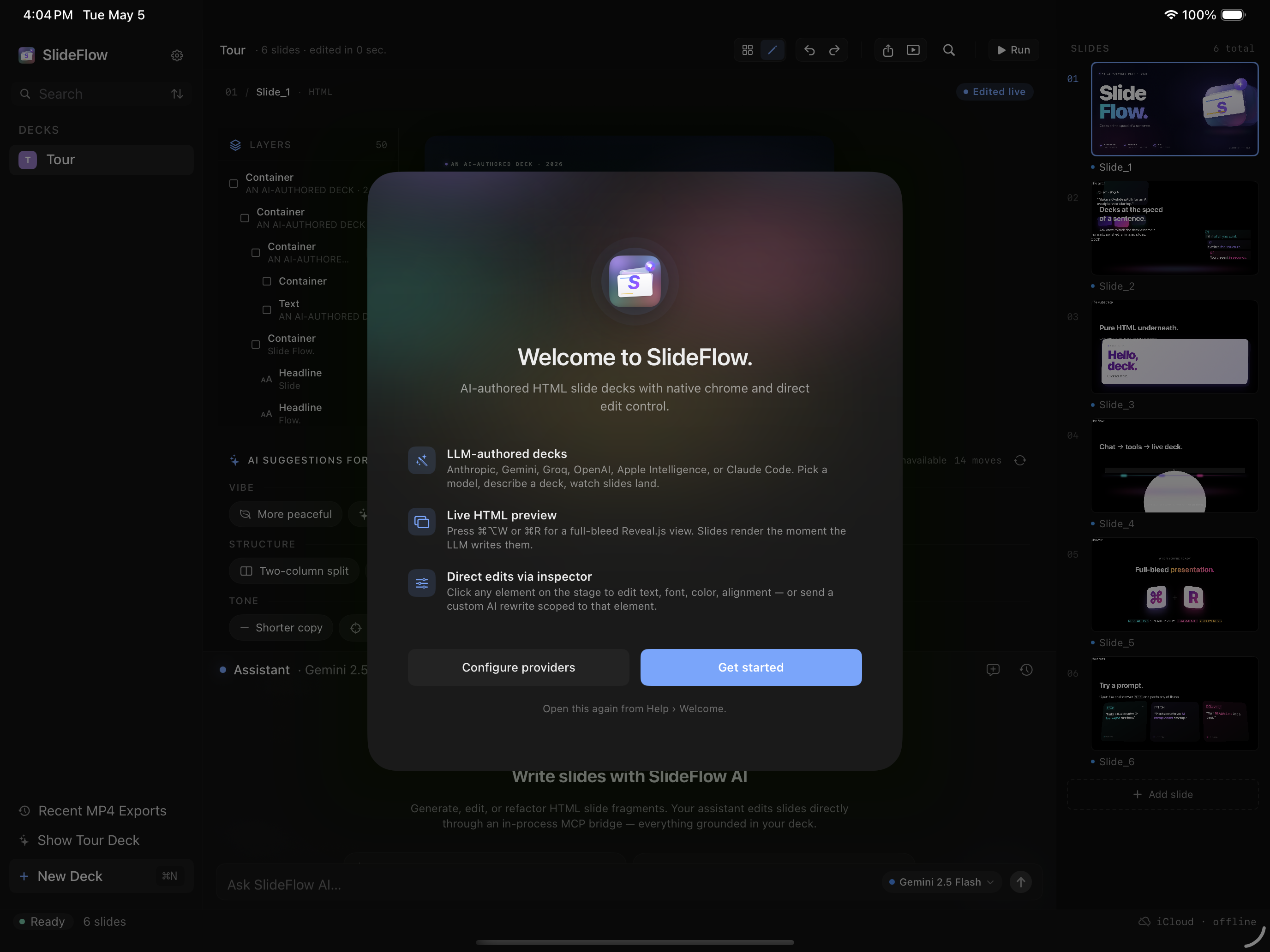Select Slide_6 thumbnail
1270x952 pixels.
(1174, 703)
